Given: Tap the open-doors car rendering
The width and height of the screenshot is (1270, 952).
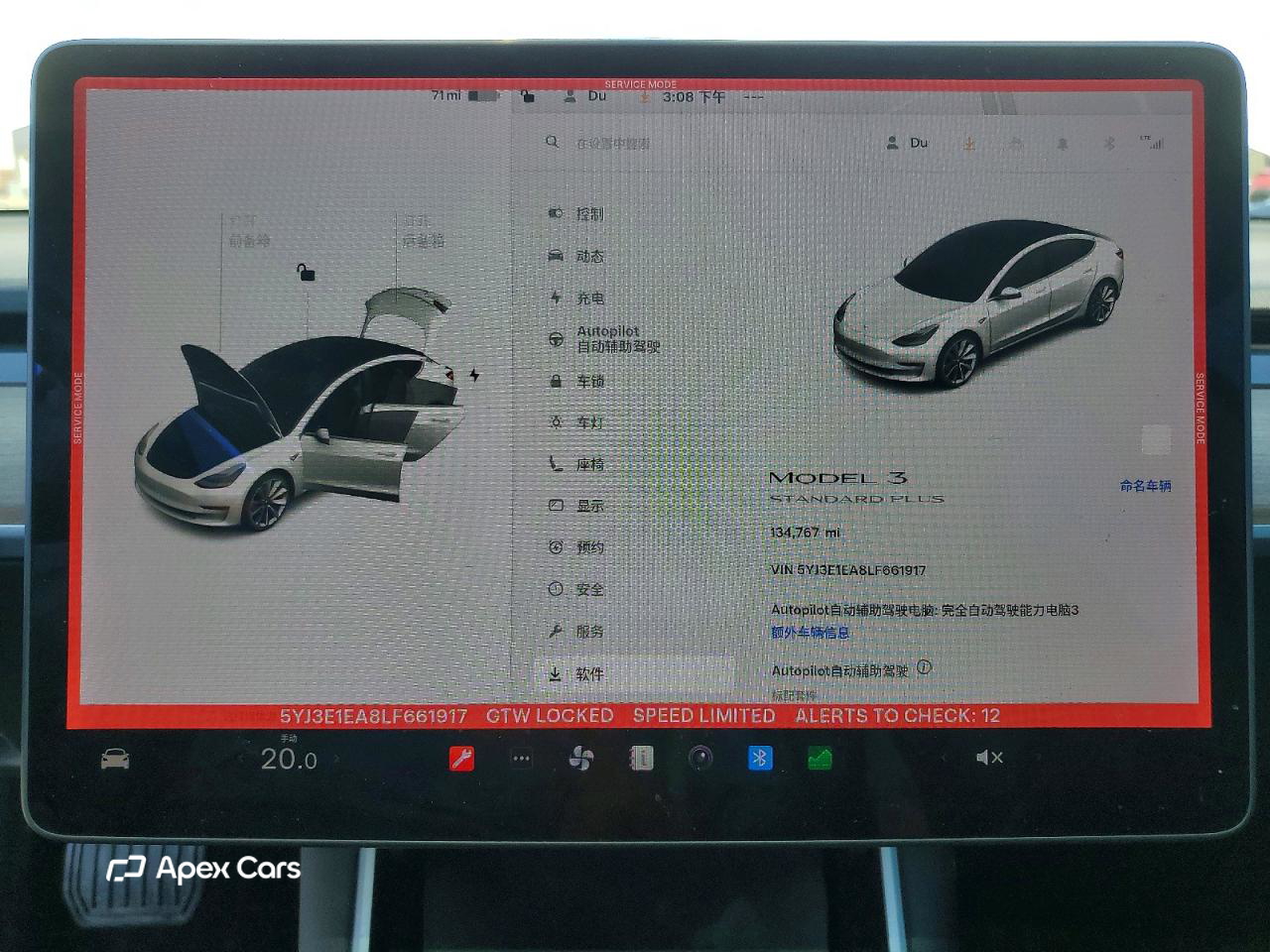Looking at the screenshot, I should pos(301,409).
